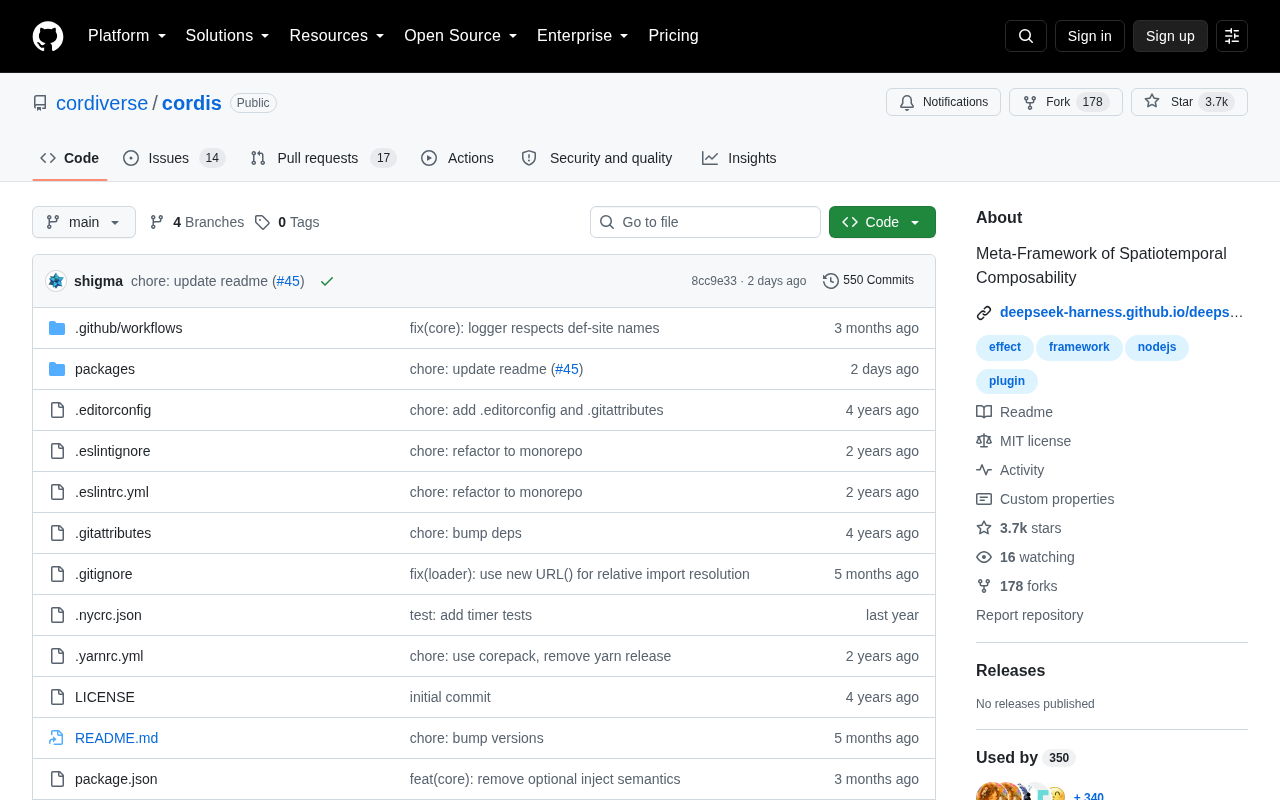This screenshot has height=800, width=1280.
Task: Select the Readme book icon in About
Action: click(x=984, y=412)
